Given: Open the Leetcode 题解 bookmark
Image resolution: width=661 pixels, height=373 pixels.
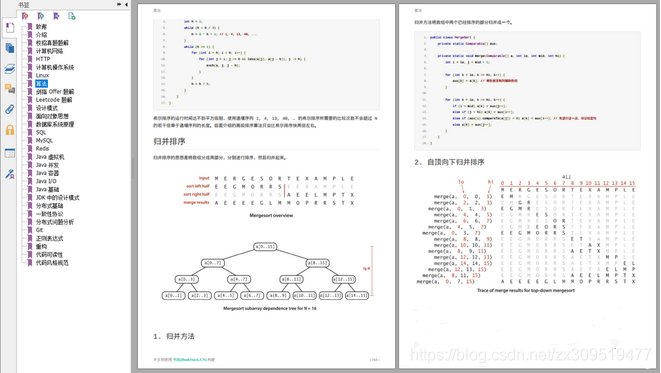Looking at the screenshot, I should (x=54, y=100).
